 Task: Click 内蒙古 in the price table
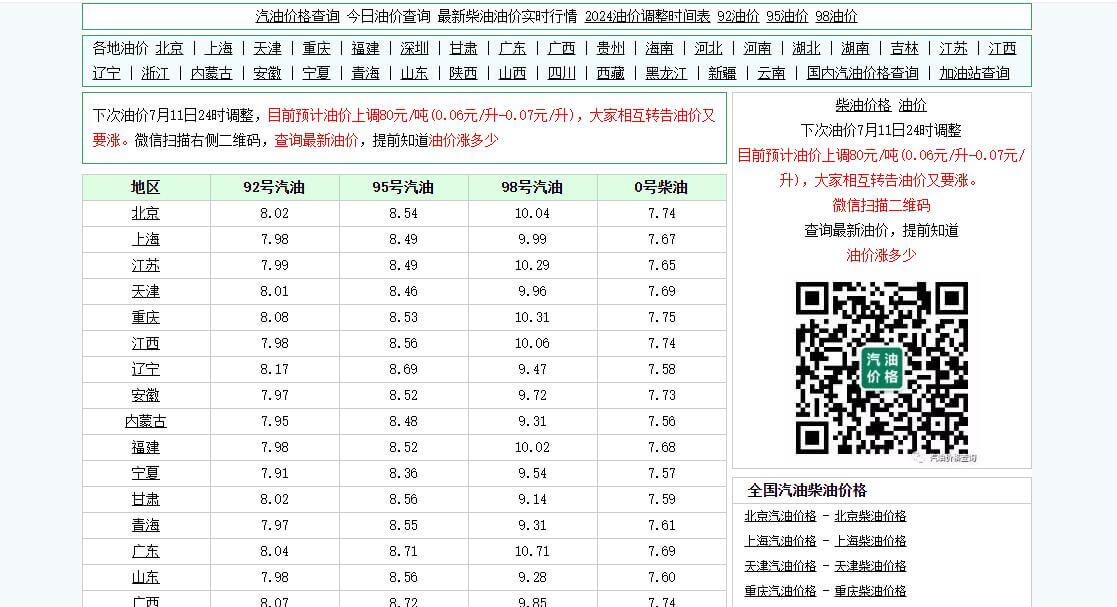[146, 422]
